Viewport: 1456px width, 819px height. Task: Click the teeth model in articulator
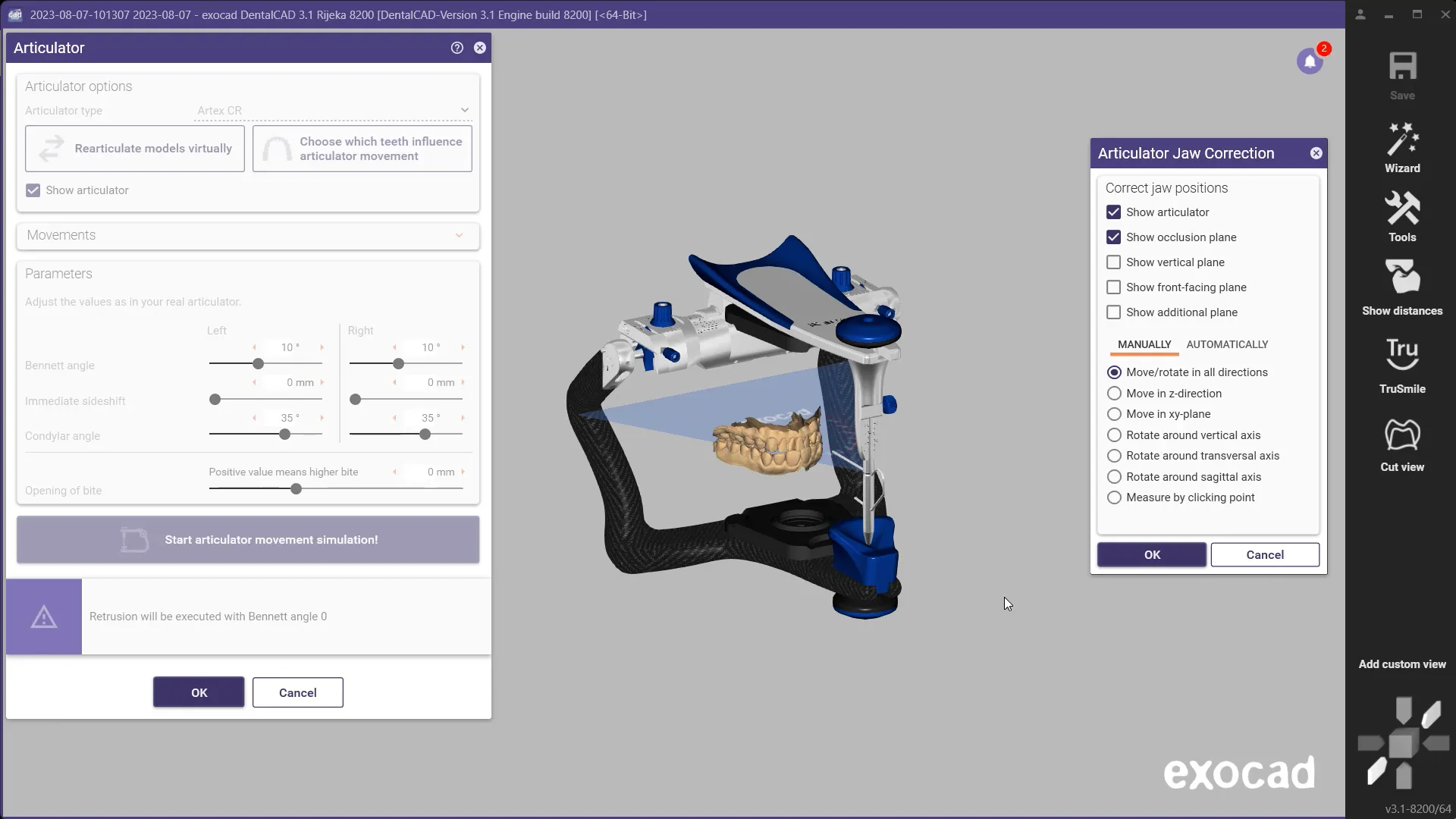click(767, 444)
